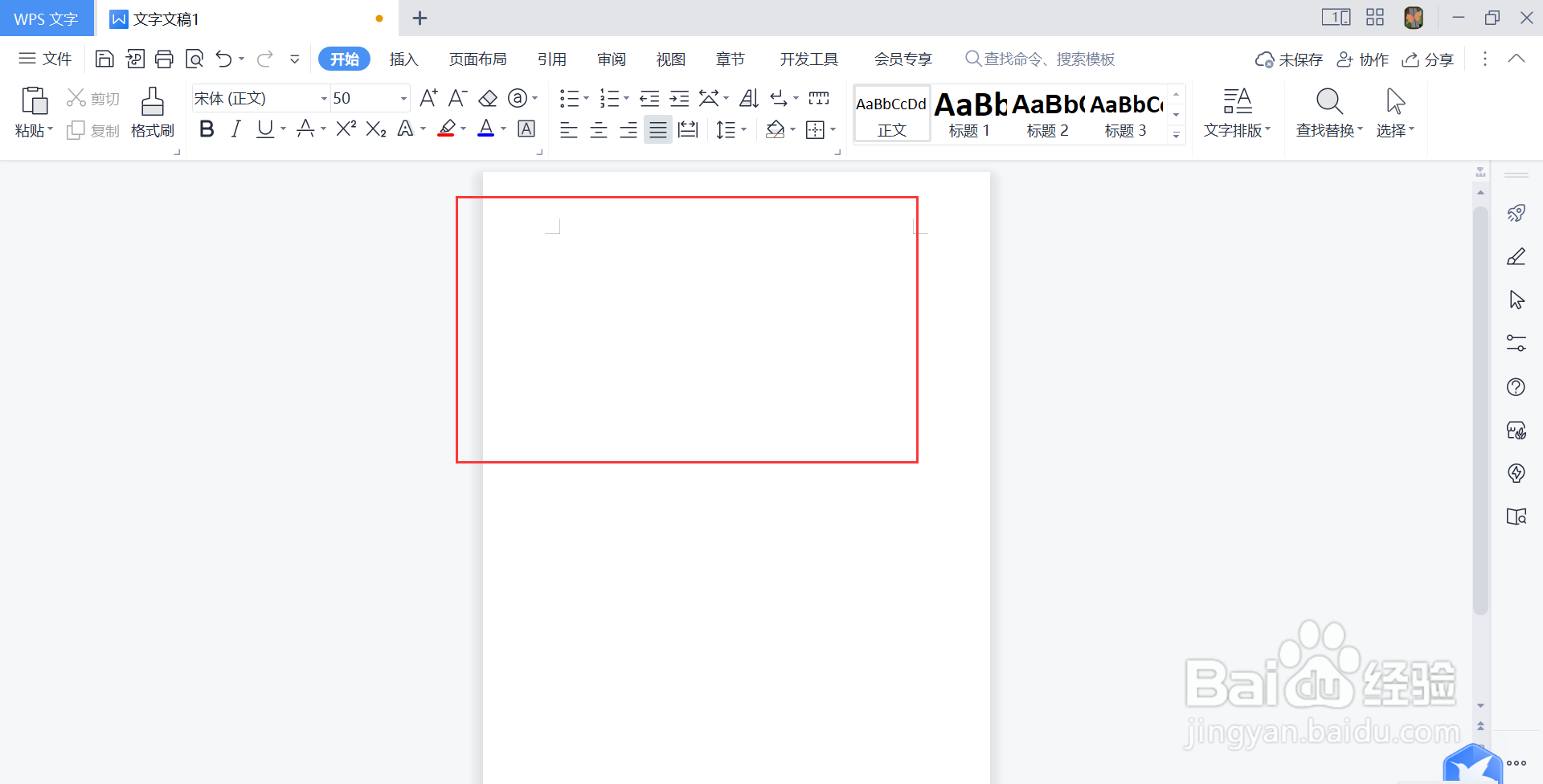Screen dimensions: 1543x784
Task: Apply superscript X² formatting
Action: 346,129
